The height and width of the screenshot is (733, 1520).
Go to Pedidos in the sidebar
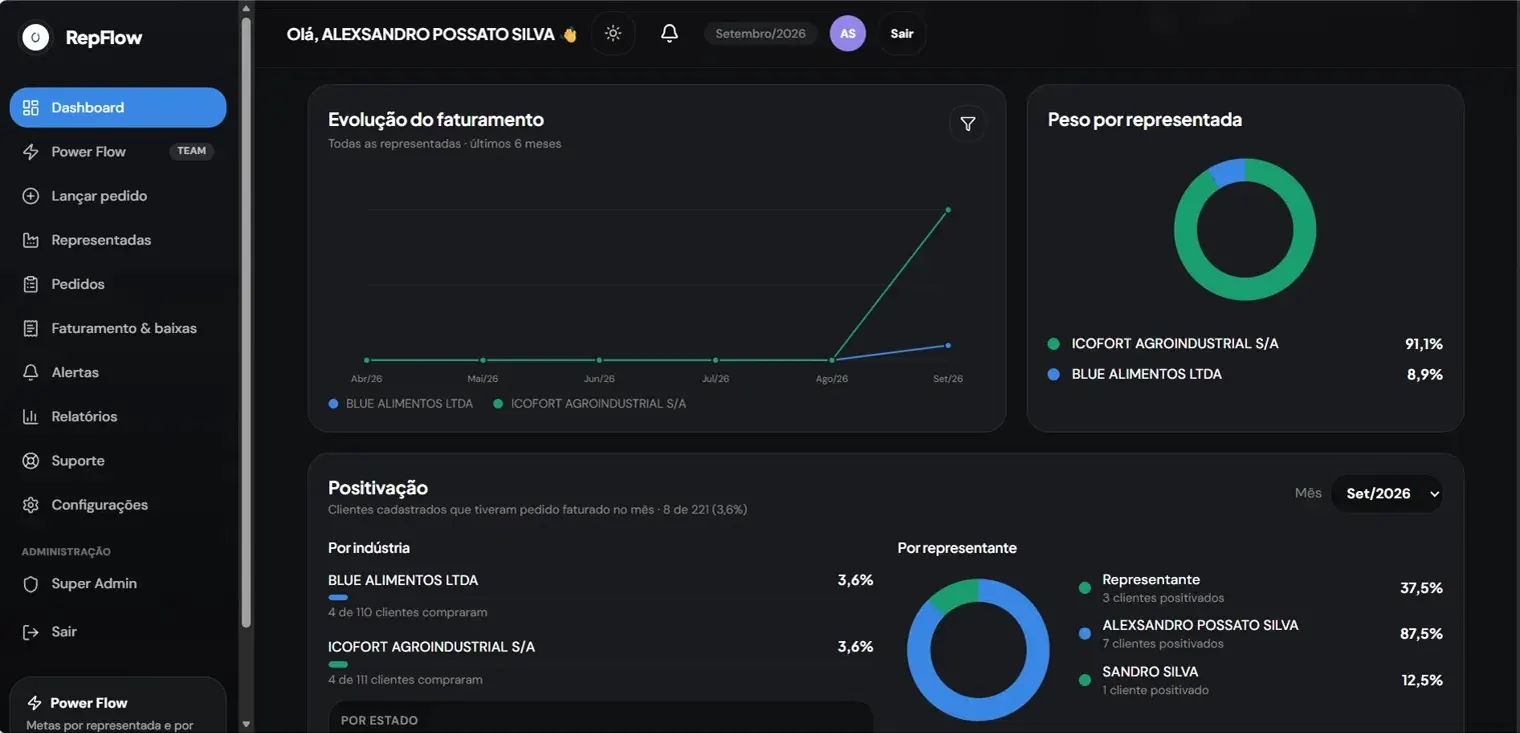[x=118, y=284]
